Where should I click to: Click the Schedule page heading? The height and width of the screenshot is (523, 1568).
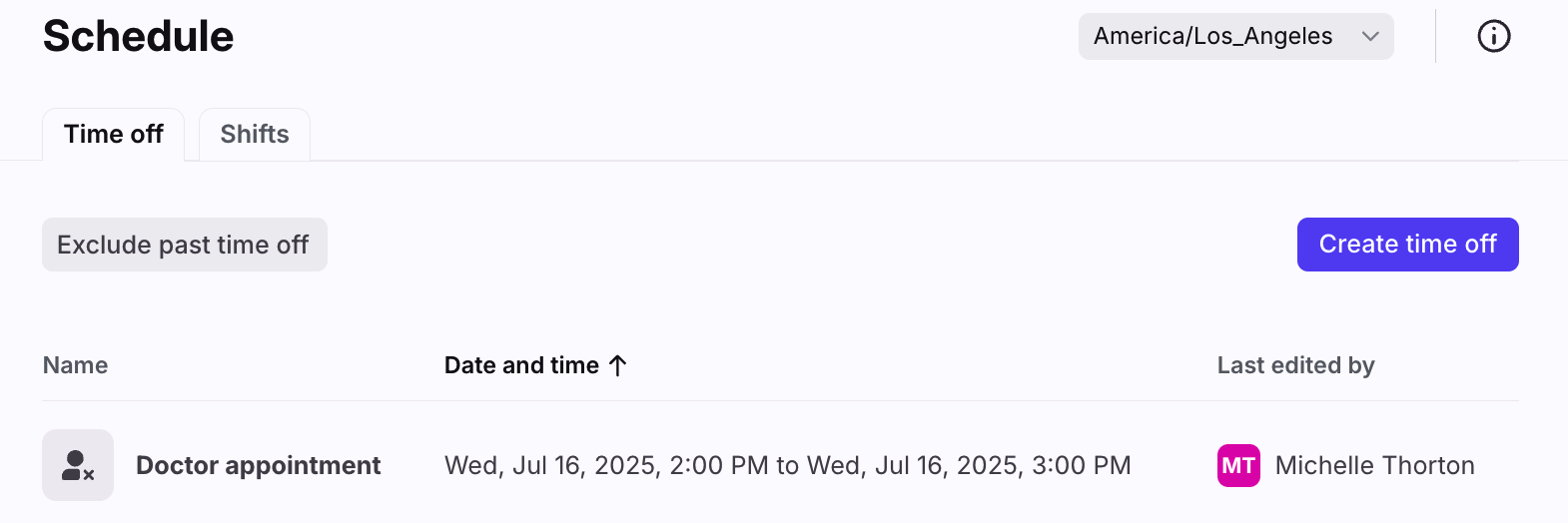click(138, 37)
